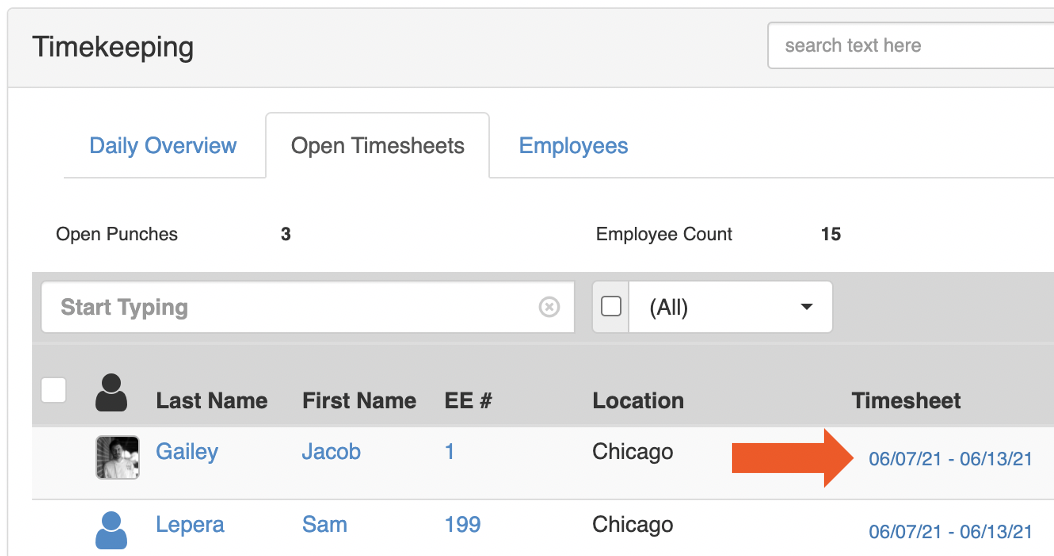
Task: Open employee number 1 link
Action: pos(450,452)
